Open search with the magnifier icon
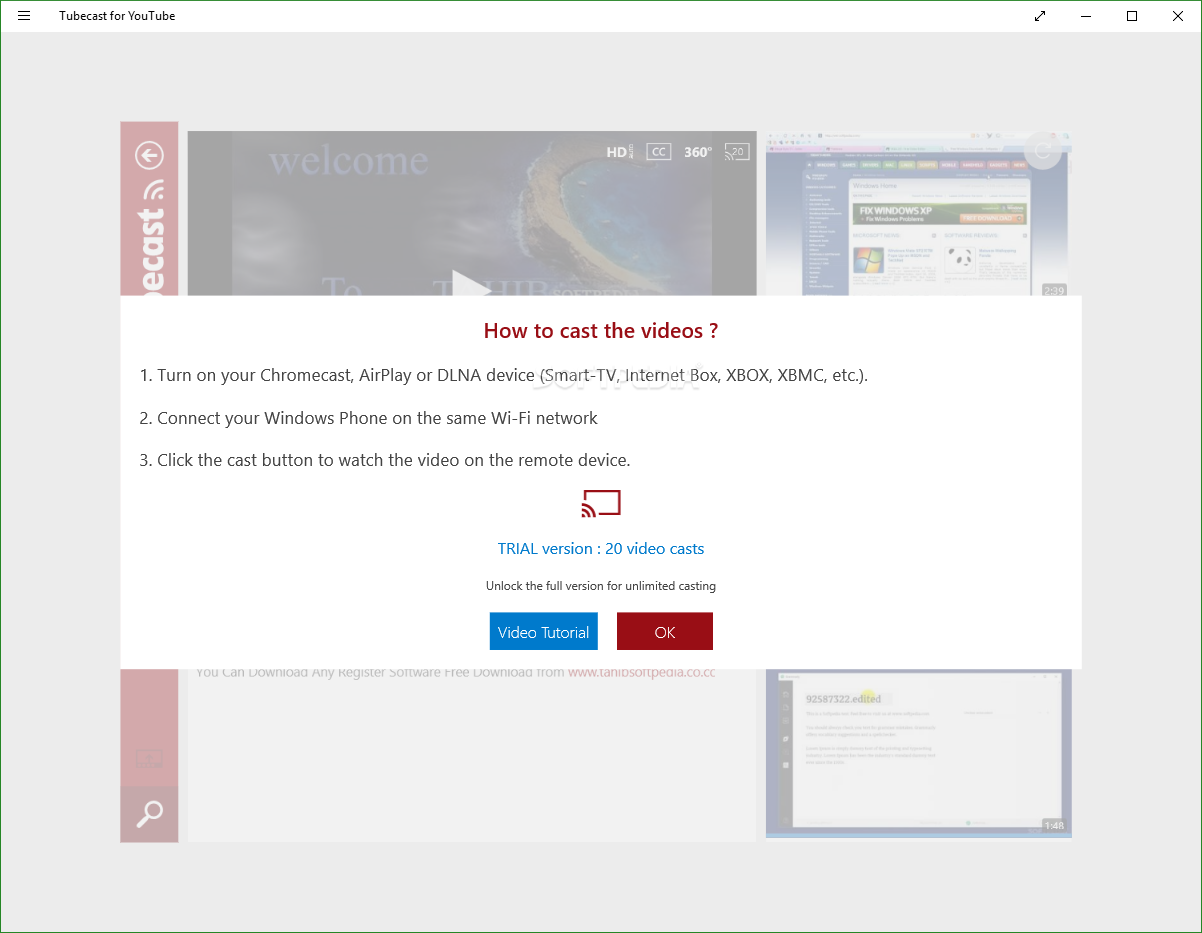 149,814
